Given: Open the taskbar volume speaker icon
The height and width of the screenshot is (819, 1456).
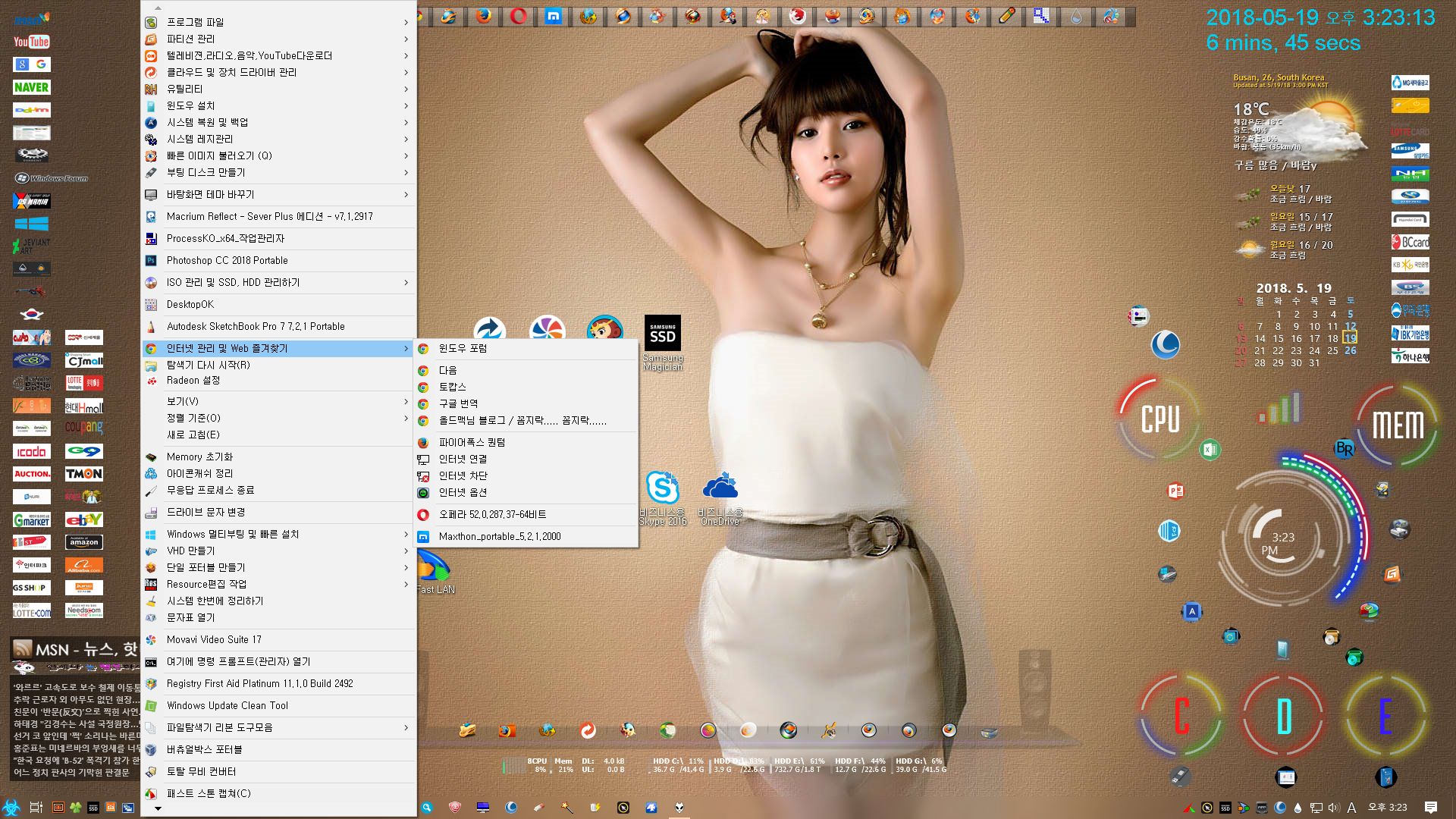Looking at the screenshot, I should (x=1333, y=808).
